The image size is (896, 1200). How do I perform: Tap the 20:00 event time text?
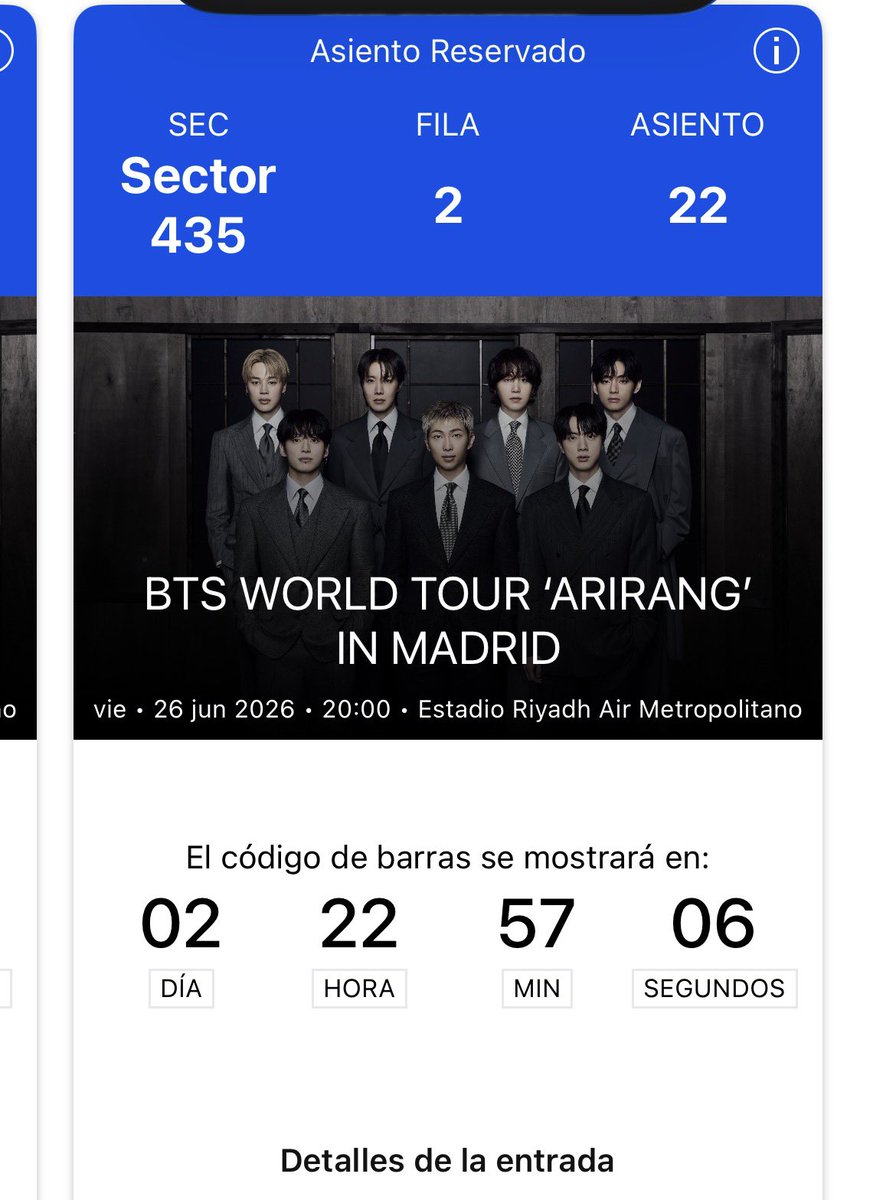(356, 709)
